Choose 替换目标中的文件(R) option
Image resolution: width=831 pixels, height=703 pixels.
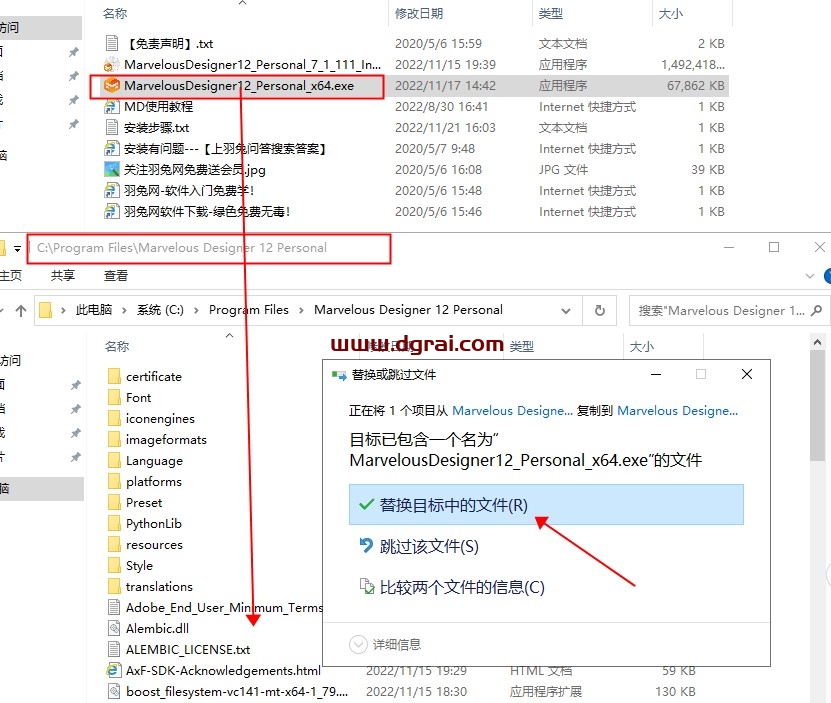click(546, 505)
